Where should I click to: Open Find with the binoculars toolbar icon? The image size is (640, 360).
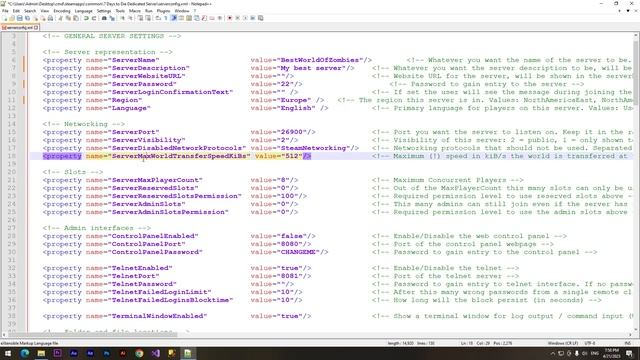pos(104,18)
